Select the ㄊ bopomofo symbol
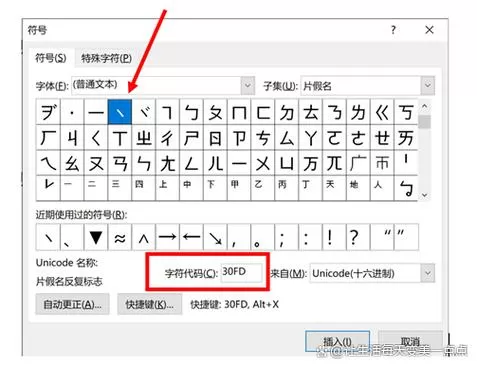 click(x=311, y=112)
